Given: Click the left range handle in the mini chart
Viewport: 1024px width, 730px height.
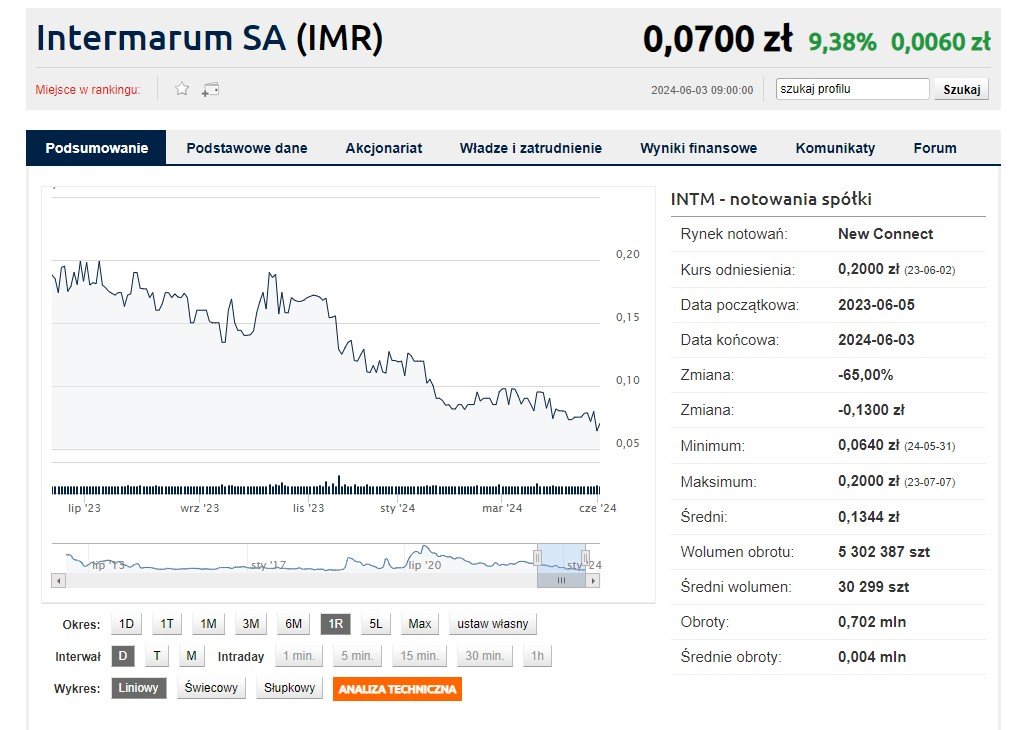Looking at the screenshot, I should point(538,557).
